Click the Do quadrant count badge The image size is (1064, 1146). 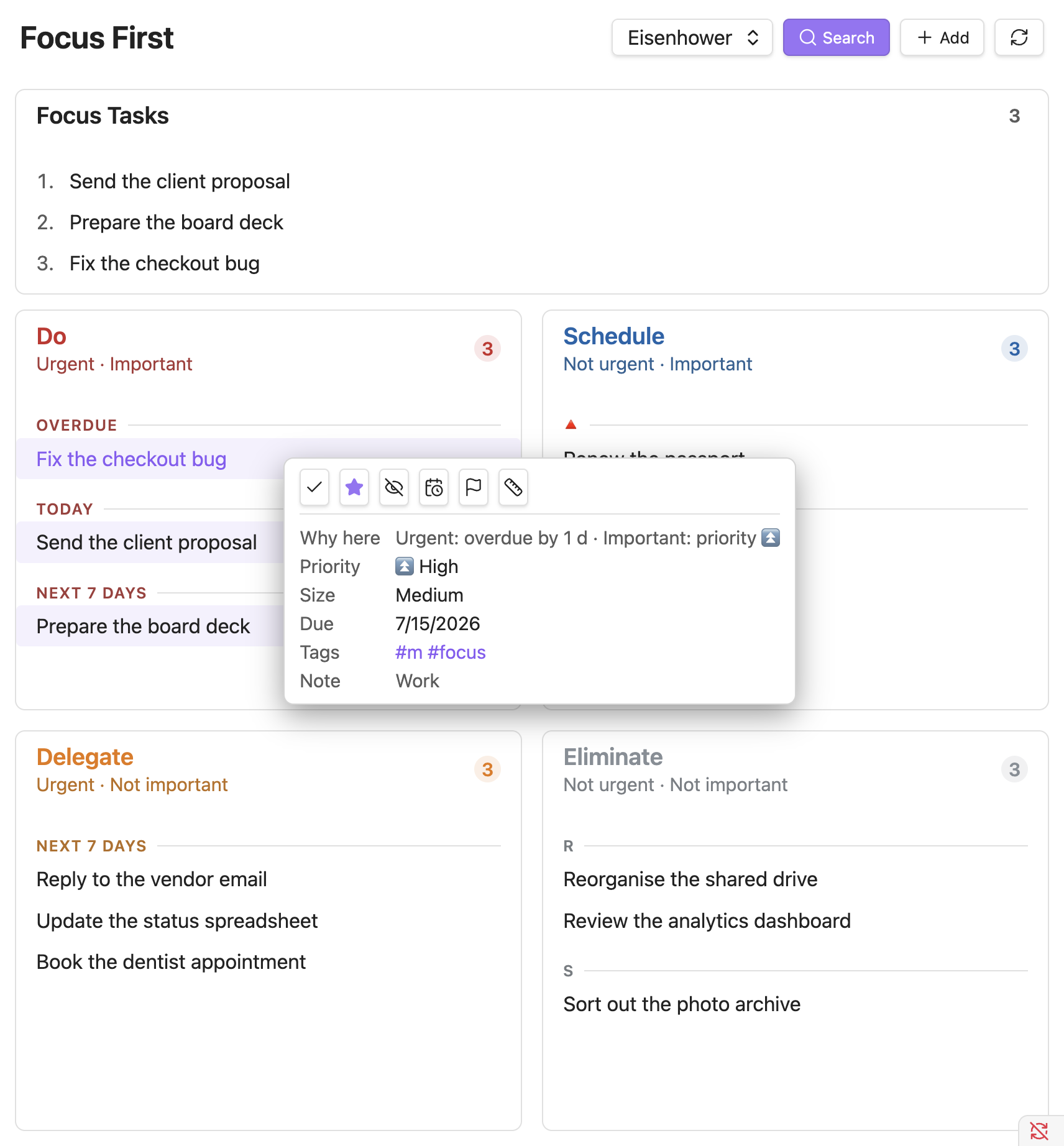click(488, 349)
